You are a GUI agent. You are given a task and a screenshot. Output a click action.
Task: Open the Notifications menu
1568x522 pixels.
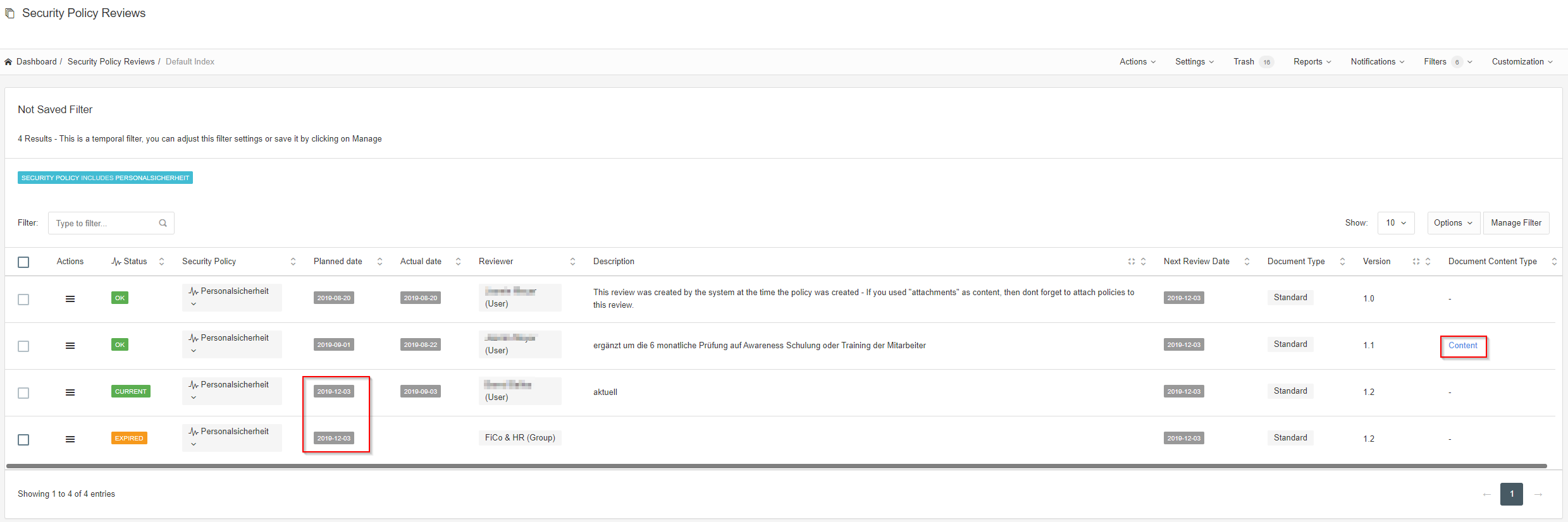click(x=1377, y=62)
